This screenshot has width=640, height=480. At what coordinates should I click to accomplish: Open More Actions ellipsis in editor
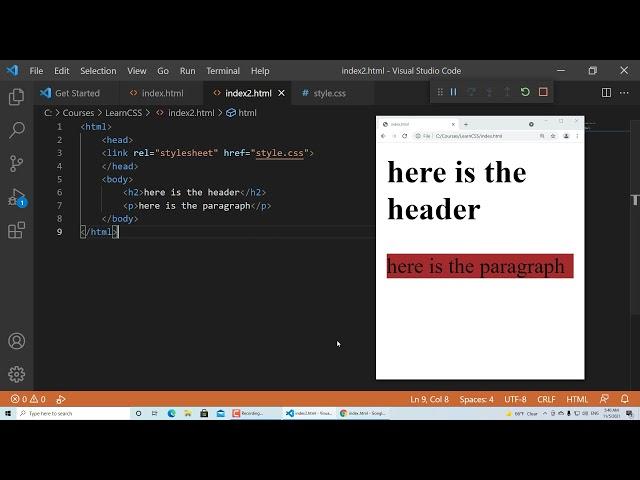(624, 93)
